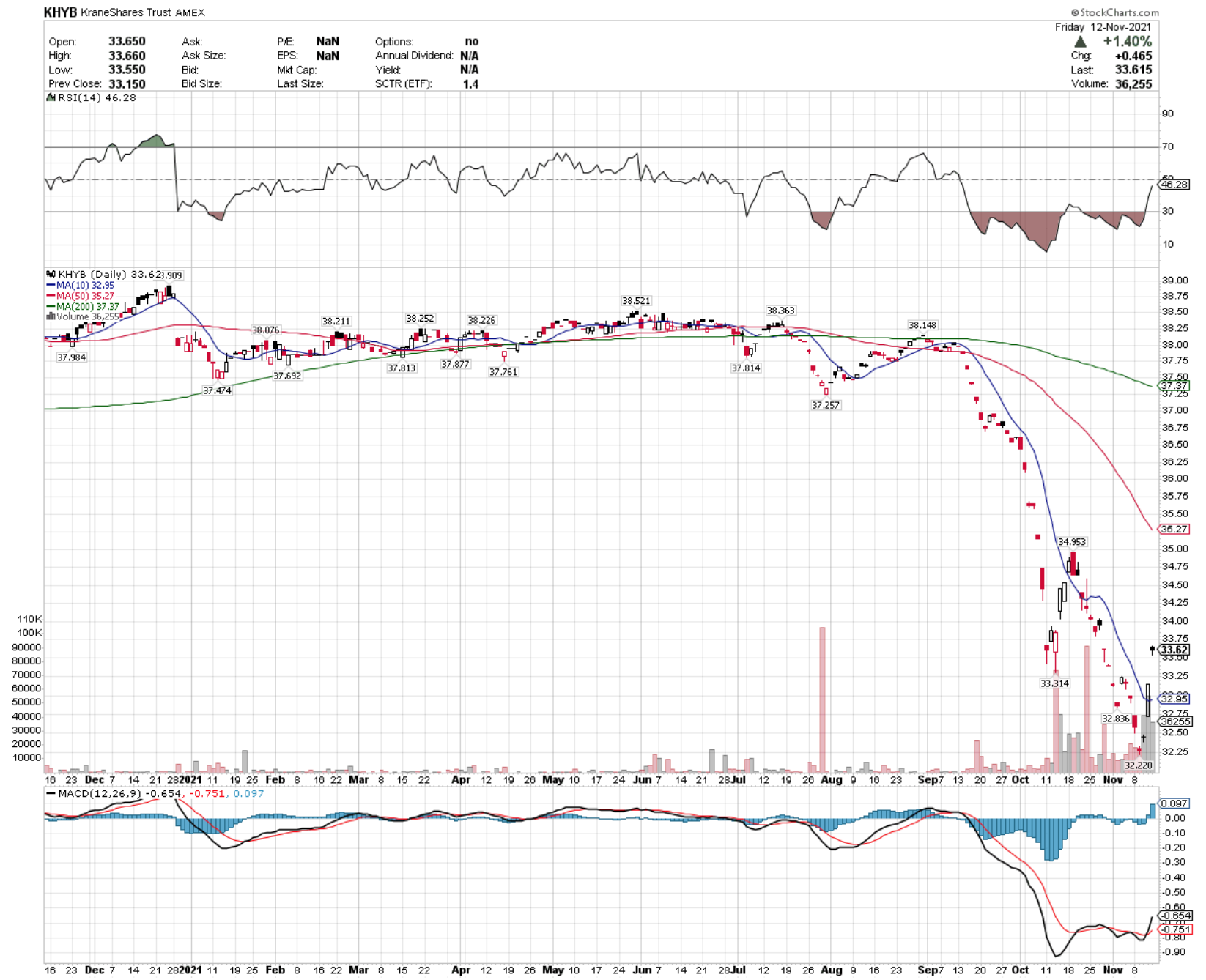Click the SCTR (ETF) value 1.4
This screenshot has width=1206, height=980.
(470, 83)
